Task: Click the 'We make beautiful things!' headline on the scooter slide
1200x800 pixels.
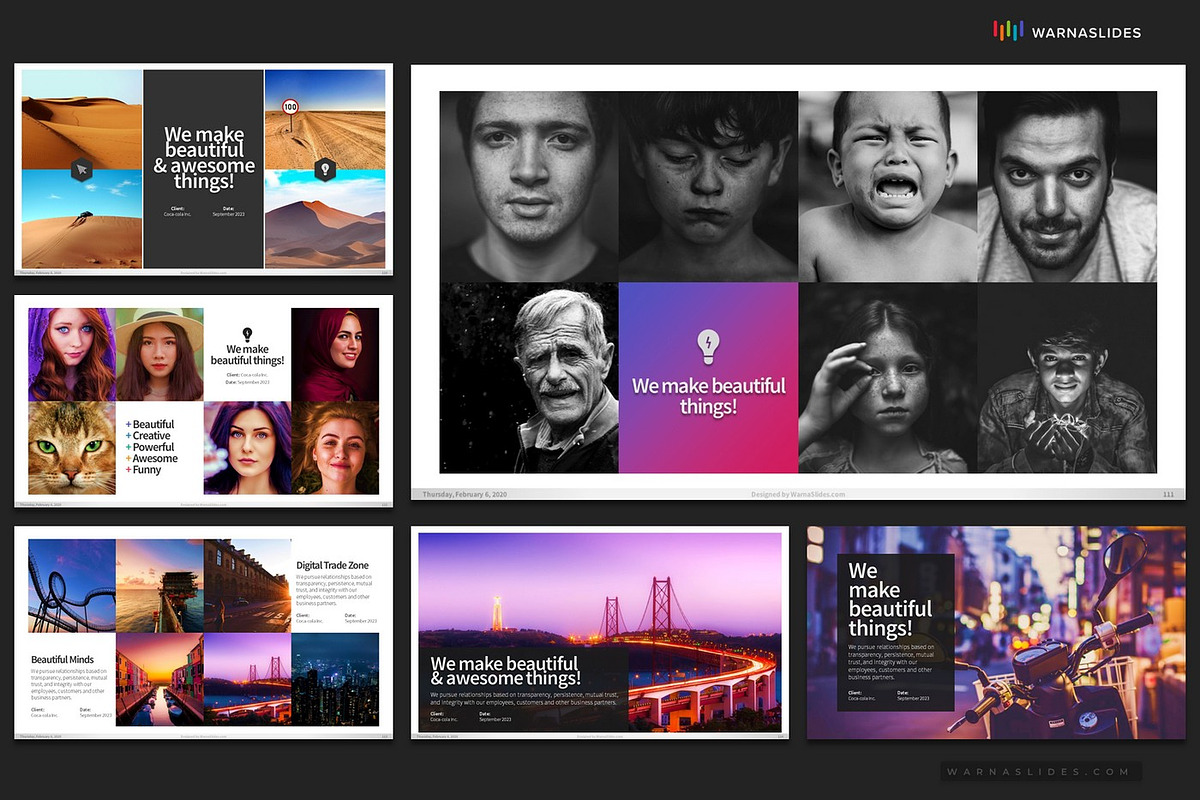Action: tap(890, 600)
